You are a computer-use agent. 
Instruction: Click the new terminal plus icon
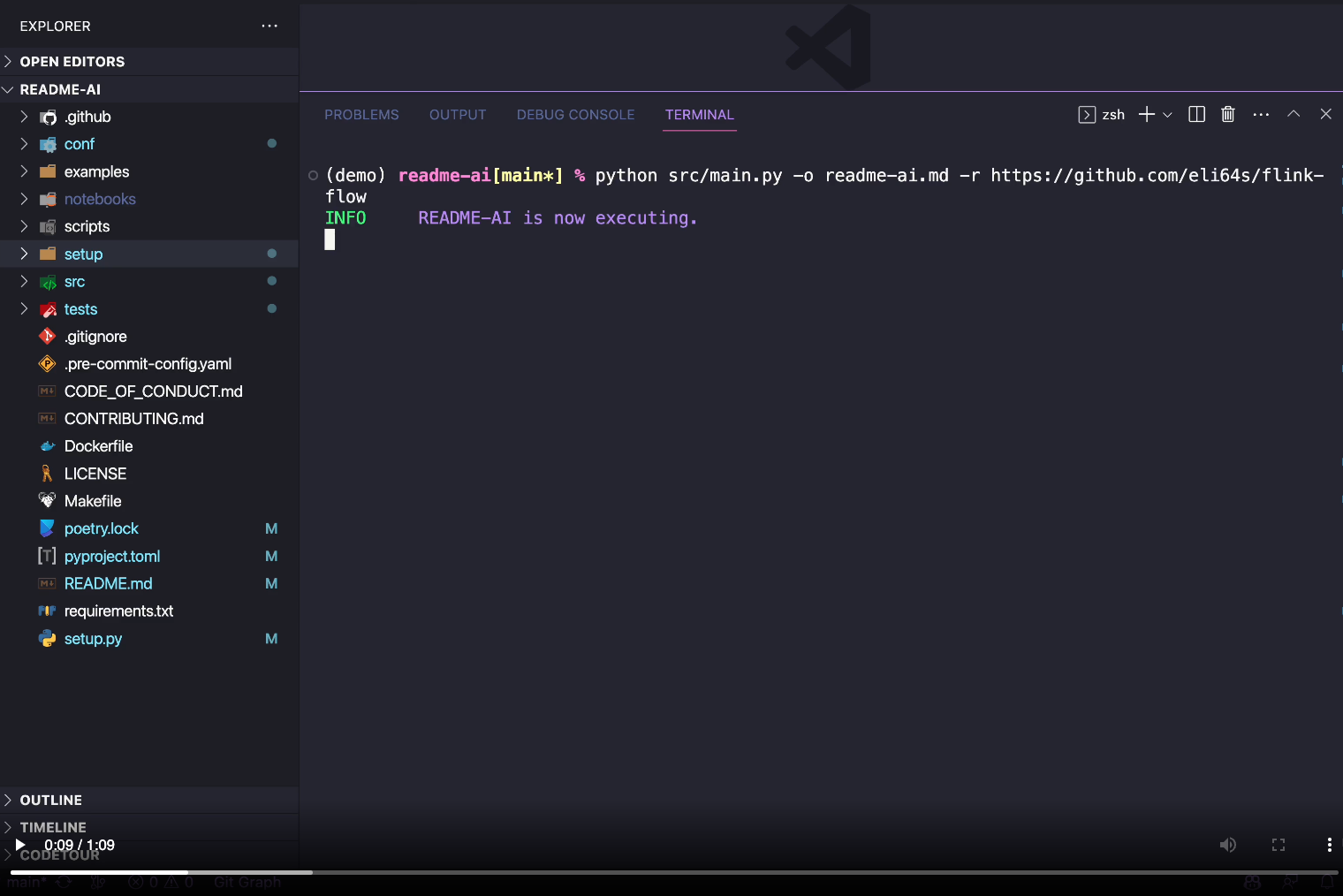click(x=1146, y=114)
